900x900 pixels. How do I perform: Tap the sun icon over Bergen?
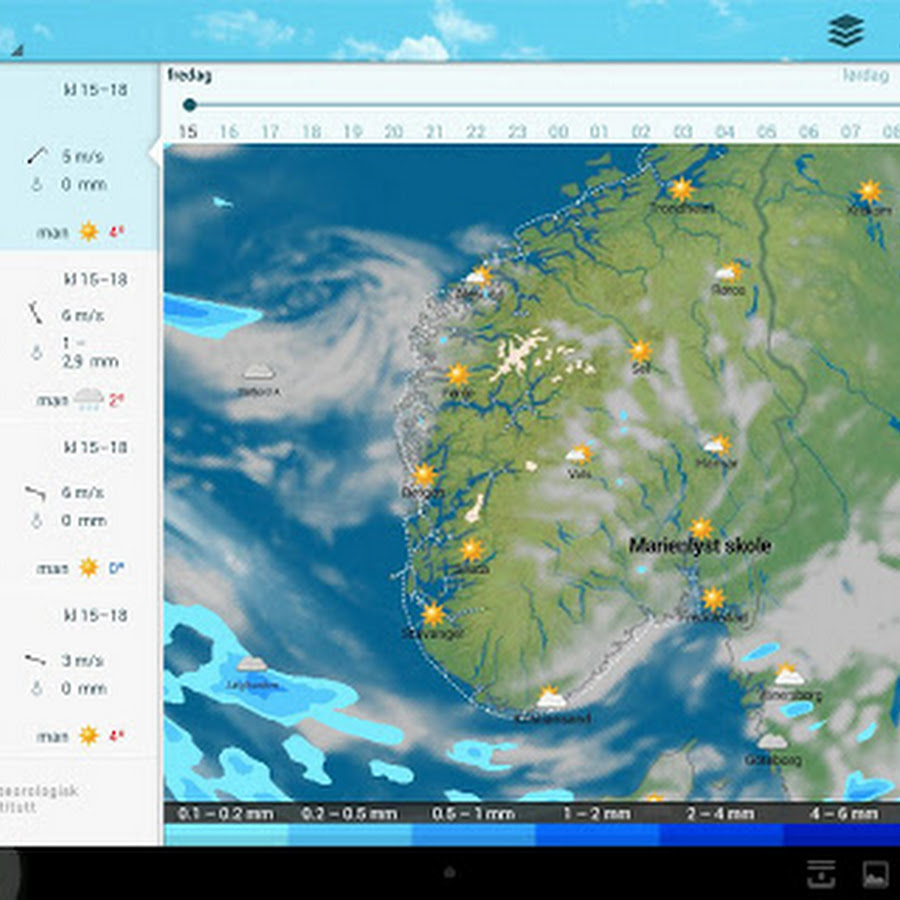[424, 475]
